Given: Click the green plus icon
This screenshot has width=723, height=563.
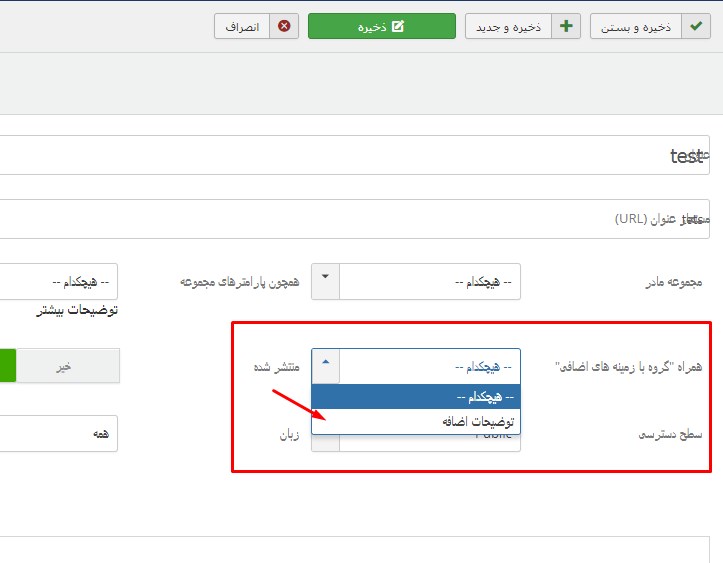Looking at the screenshot, I should point(566,26).
